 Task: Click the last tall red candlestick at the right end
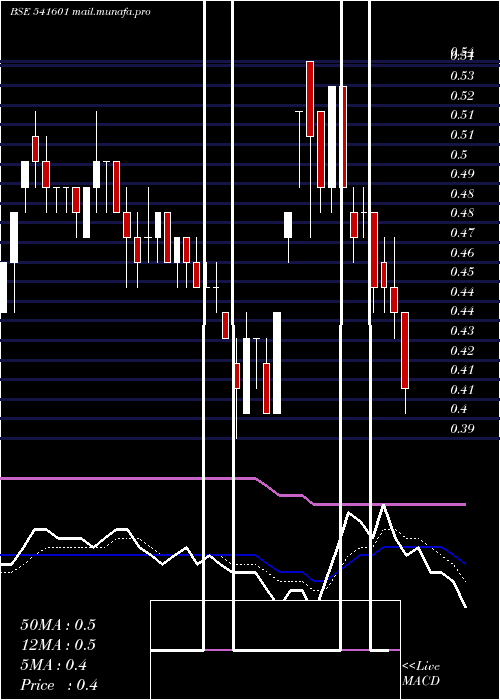pyautogui.click(x=405, y=350)
